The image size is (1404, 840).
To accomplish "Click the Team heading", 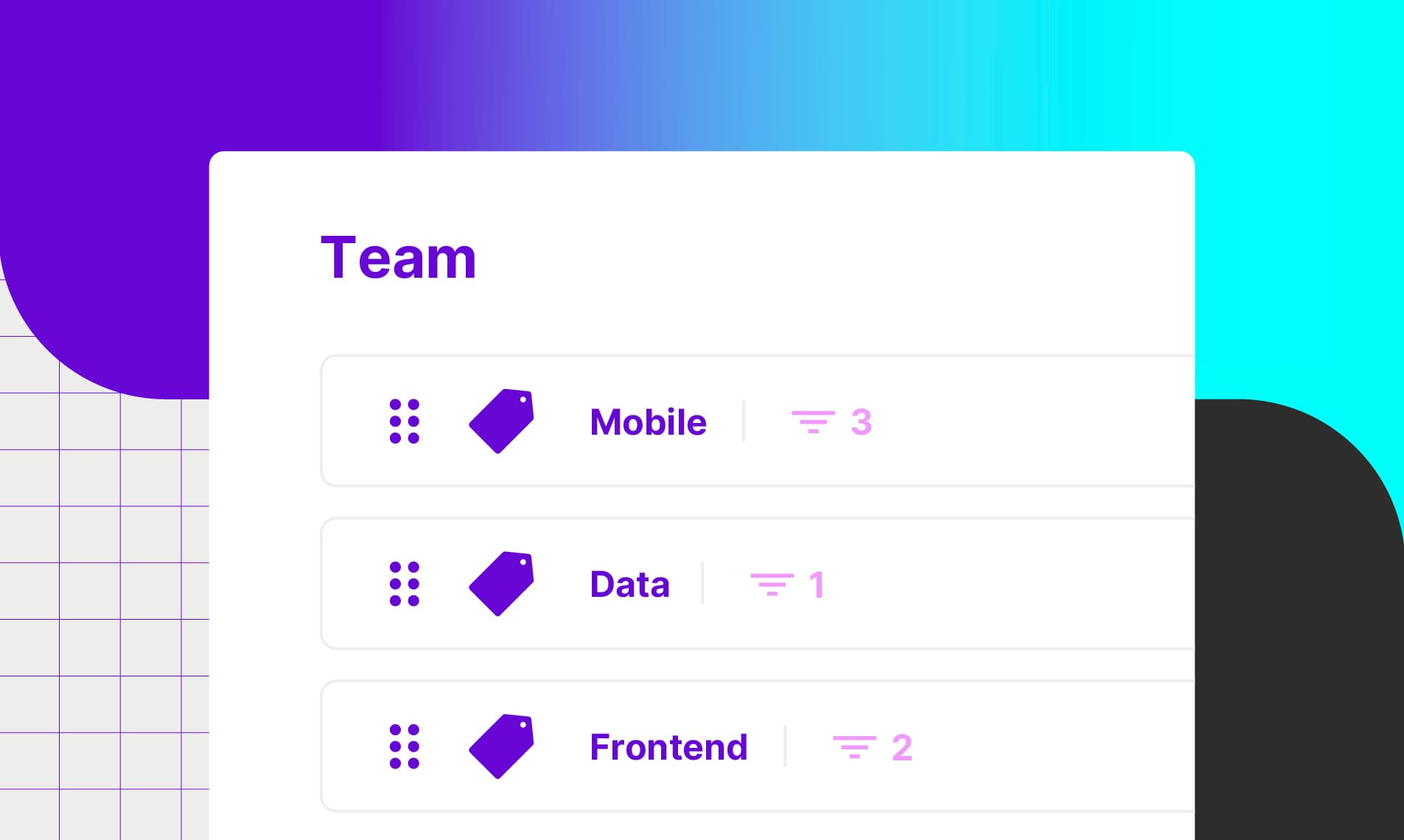I will click(x=399, y=258).
